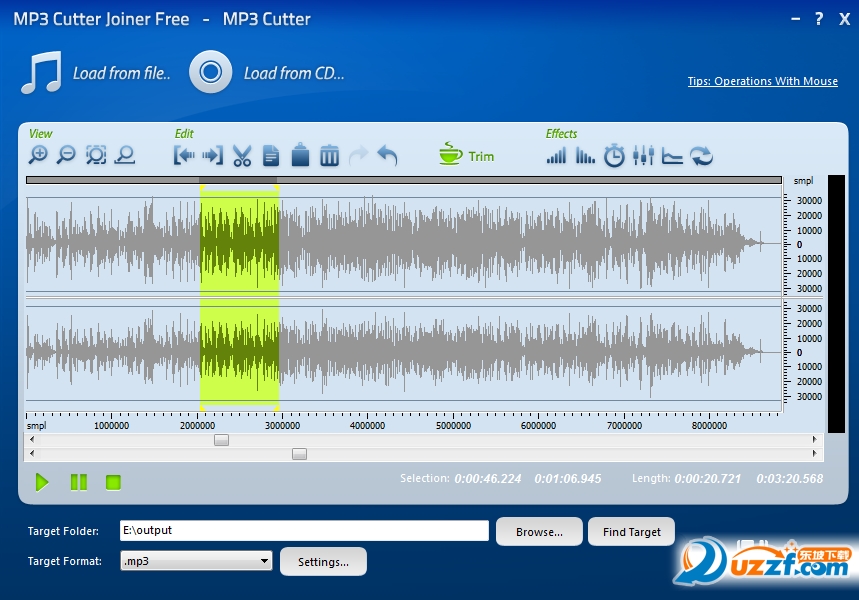Minimize the MP3 Cutter window

tap(795, 19)
